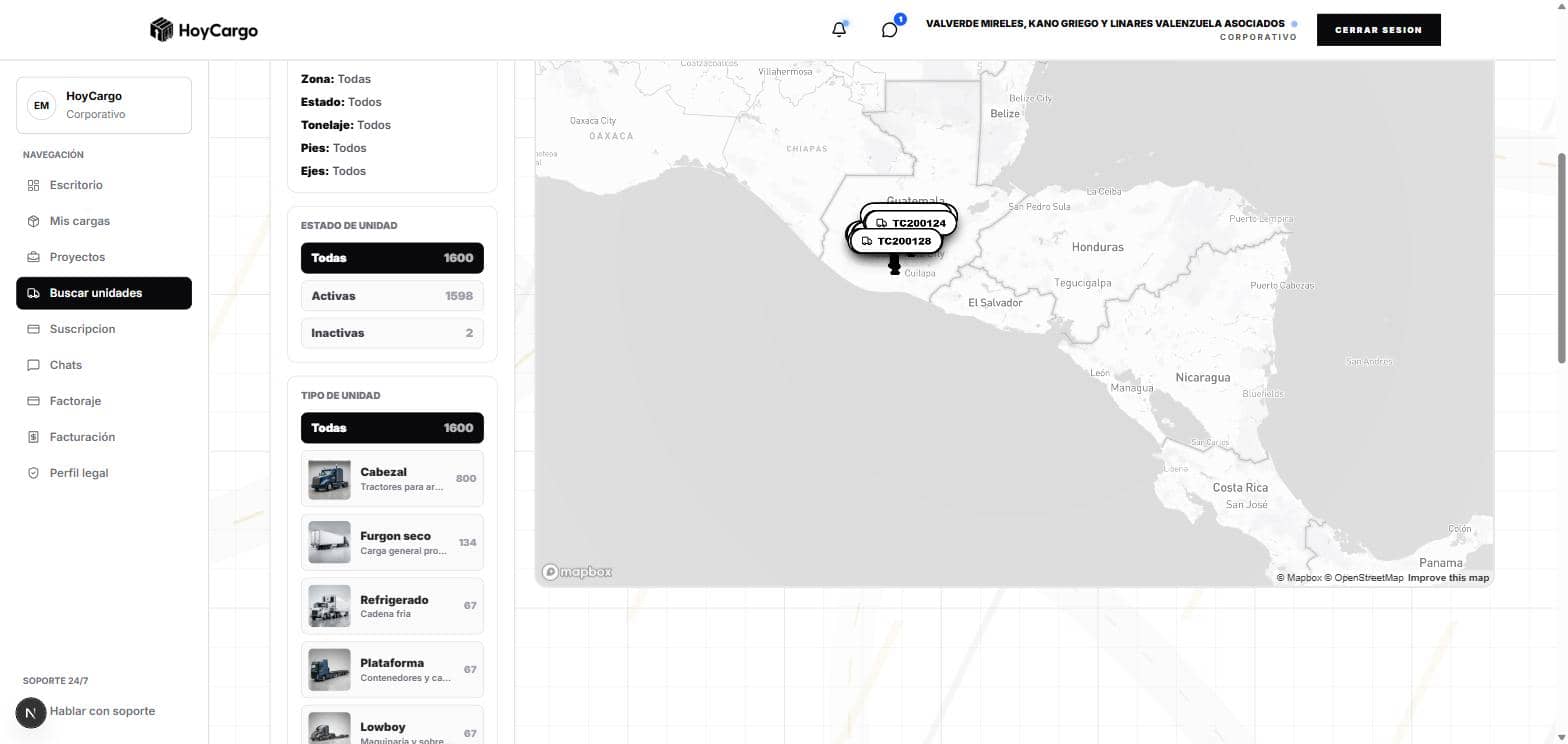Select the Plataforma unit type
Image resolution: width=1568 pixels, height=744 pixels.
pyautogui.click(x=392, y=670)
